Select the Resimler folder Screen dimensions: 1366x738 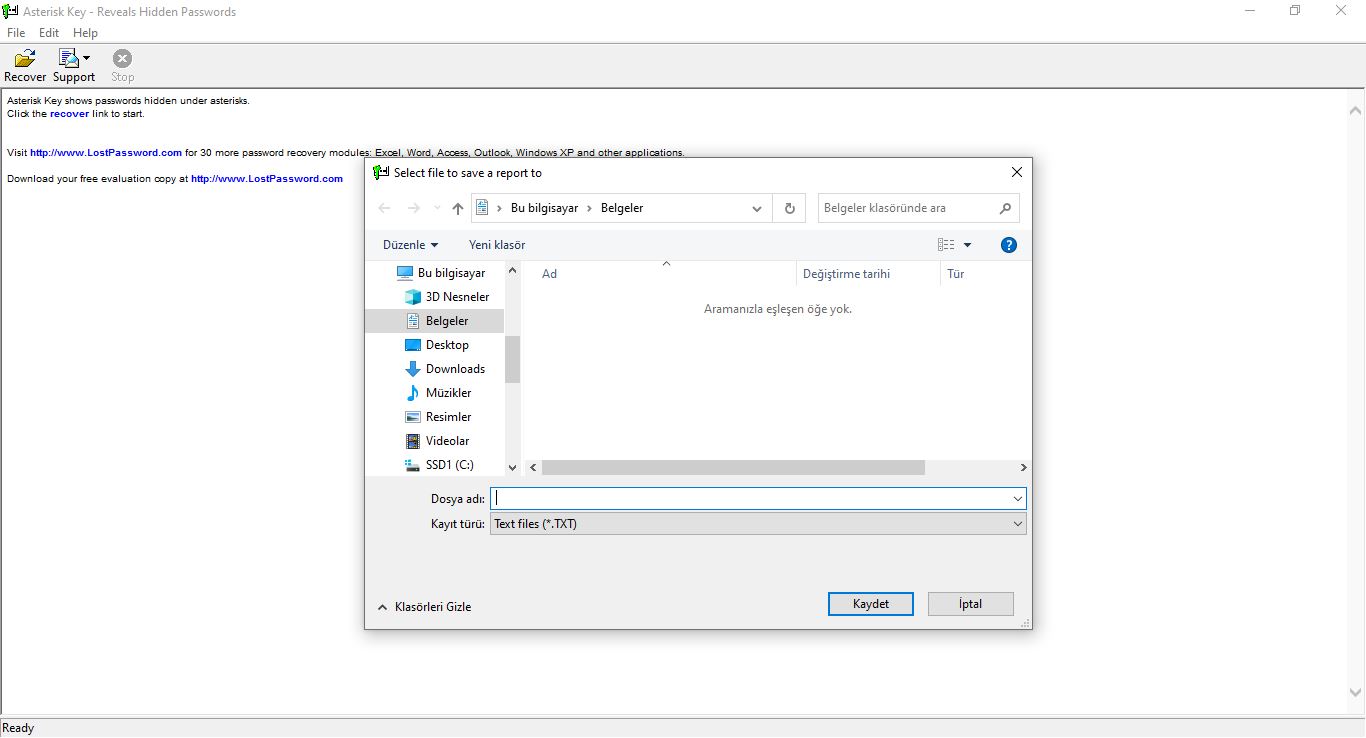click(x=448, y=417)
